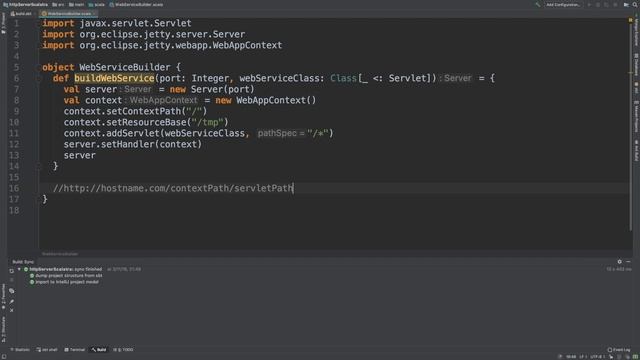Collapse the buildWebService method fold marker

[39, 78]
